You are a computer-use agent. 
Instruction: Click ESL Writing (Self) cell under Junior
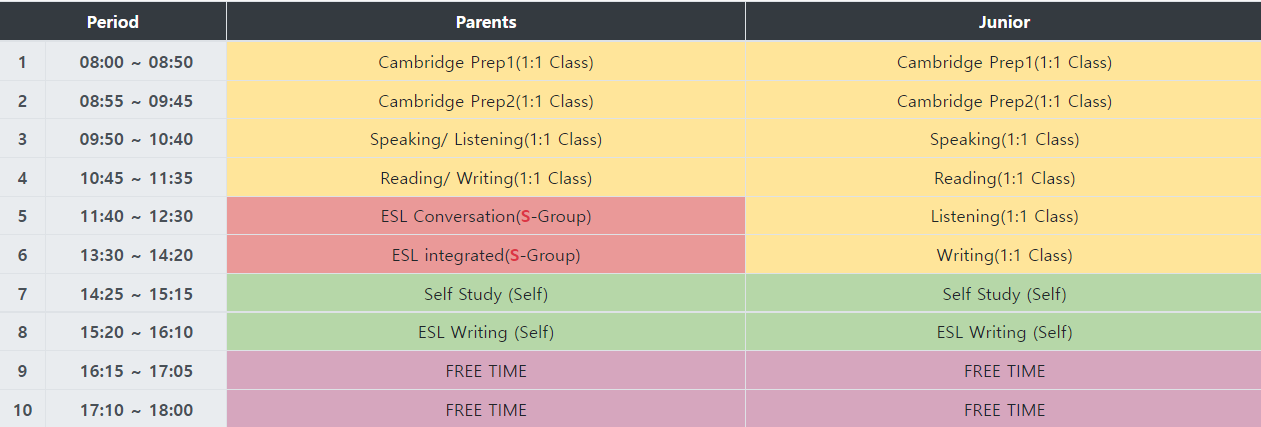[x=1003, y=332]
